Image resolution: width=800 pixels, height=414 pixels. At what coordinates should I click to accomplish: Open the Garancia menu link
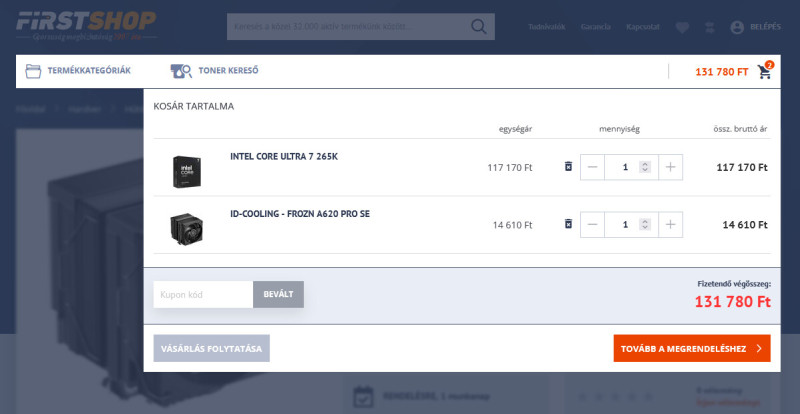click(x=596, y=27)
